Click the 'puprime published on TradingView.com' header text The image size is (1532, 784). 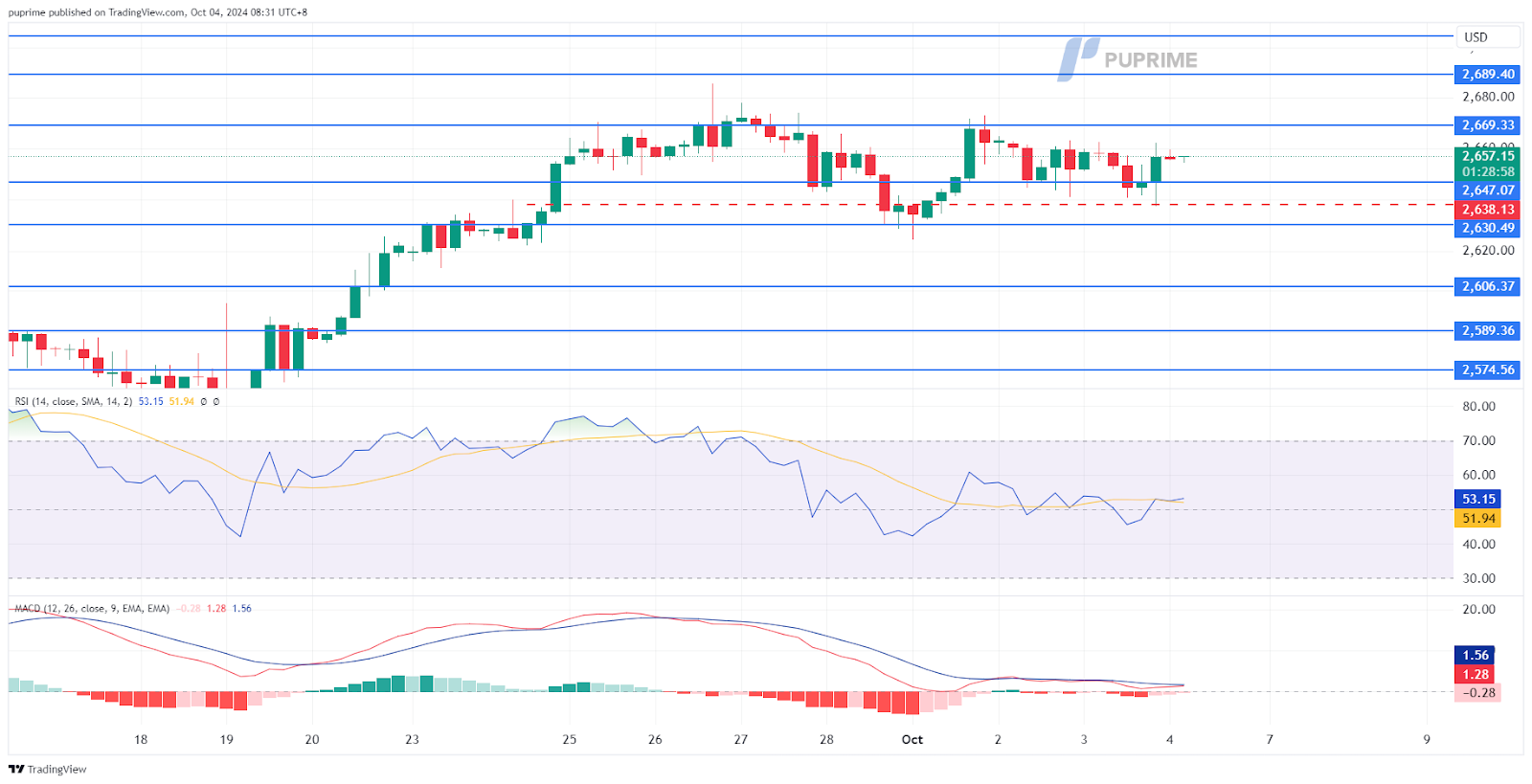point(98,12)
